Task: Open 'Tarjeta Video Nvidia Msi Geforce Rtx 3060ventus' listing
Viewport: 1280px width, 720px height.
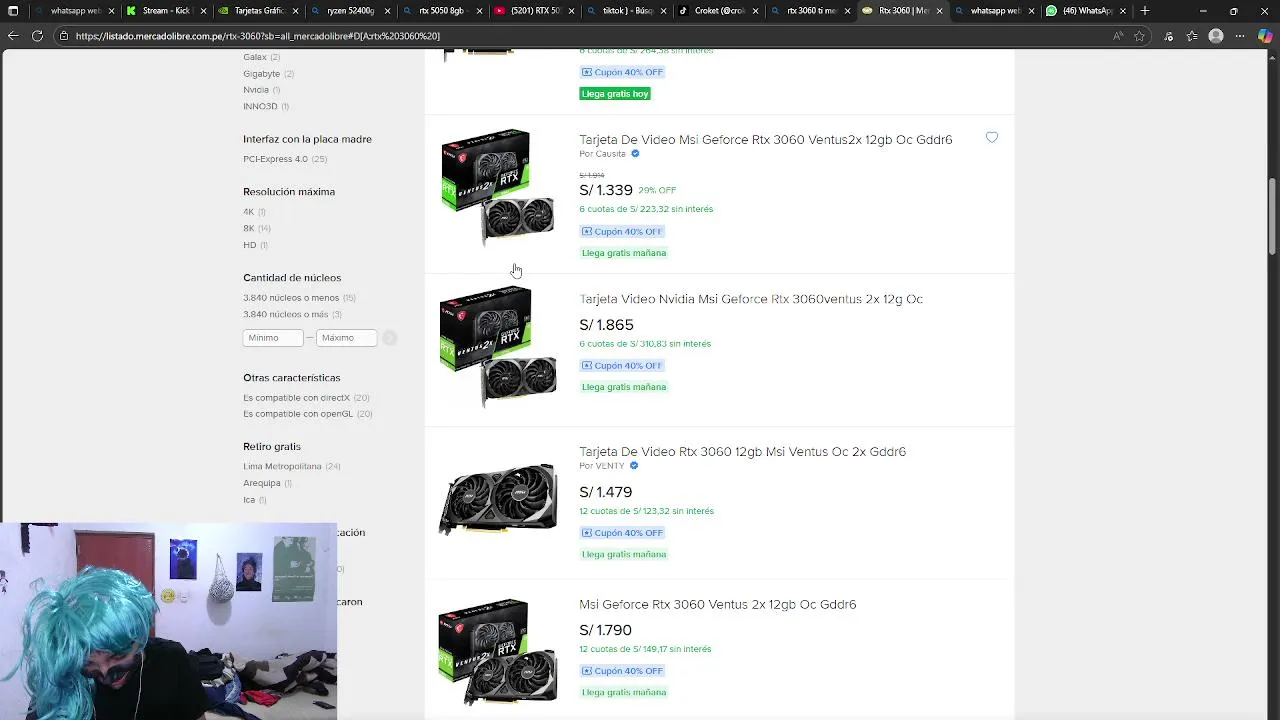Action: (x=751, y=299)
